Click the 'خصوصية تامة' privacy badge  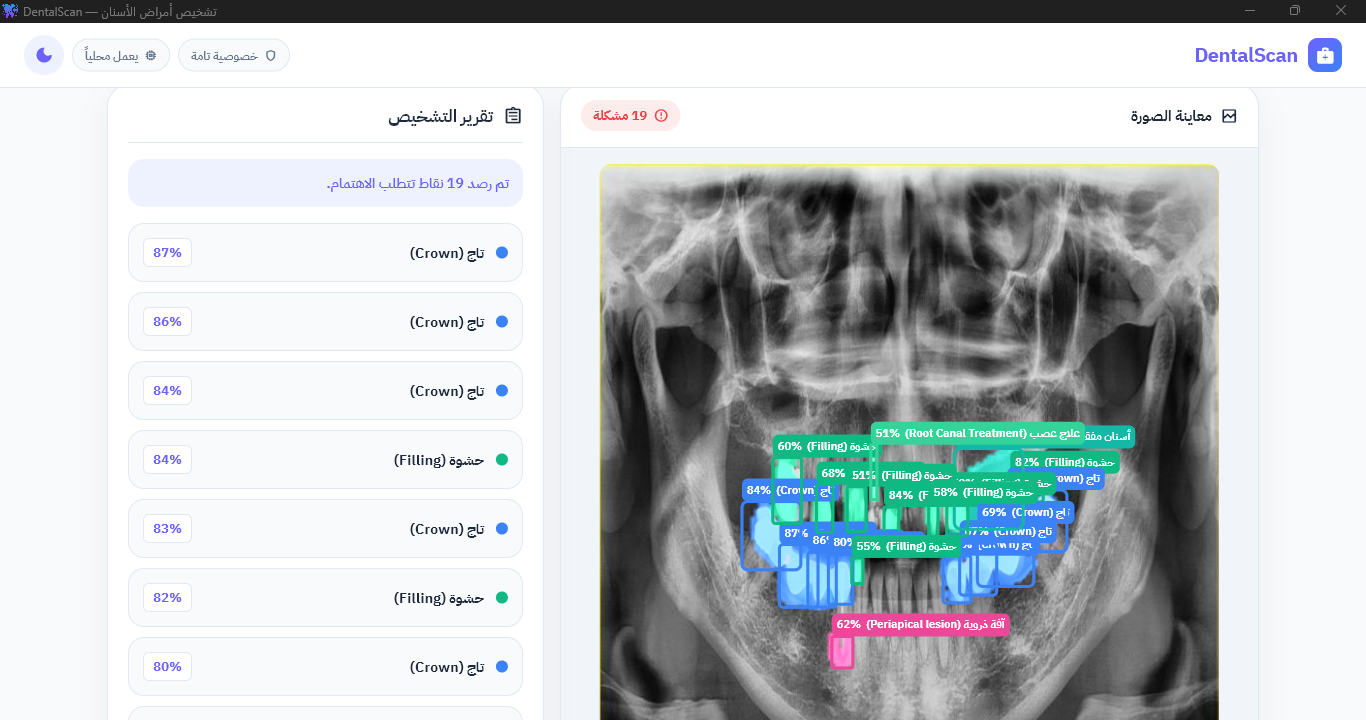click(x=234, y=55)
